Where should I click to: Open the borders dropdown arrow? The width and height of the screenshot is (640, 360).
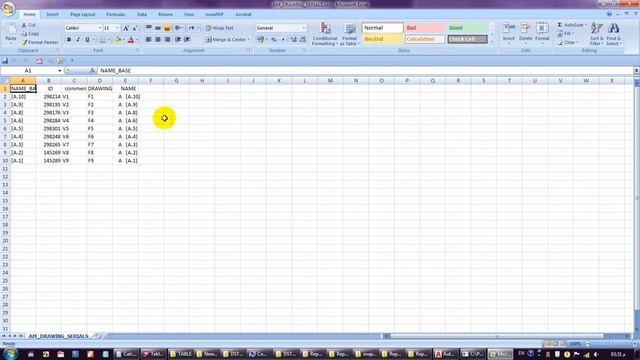(109, 40)
